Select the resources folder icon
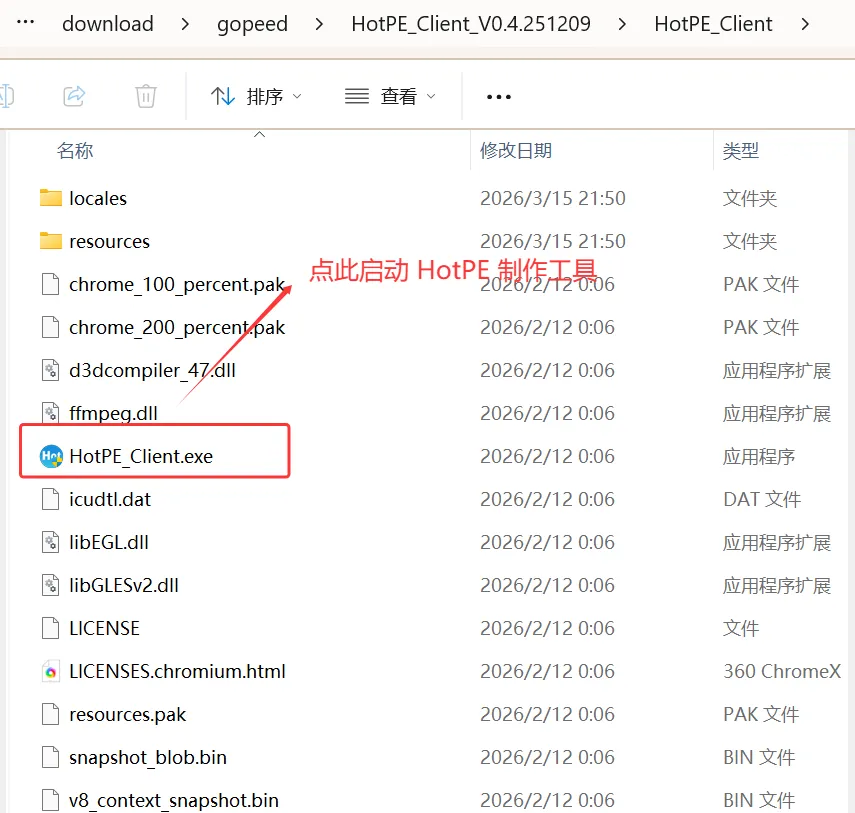 pos(51,241)
